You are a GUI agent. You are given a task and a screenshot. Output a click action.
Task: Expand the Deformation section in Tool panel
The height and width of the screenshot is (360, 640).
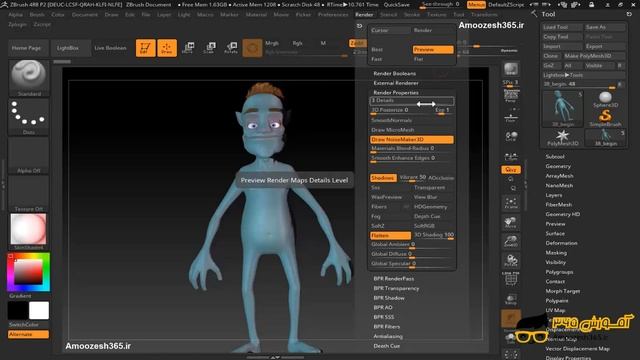tap(561, 243)
